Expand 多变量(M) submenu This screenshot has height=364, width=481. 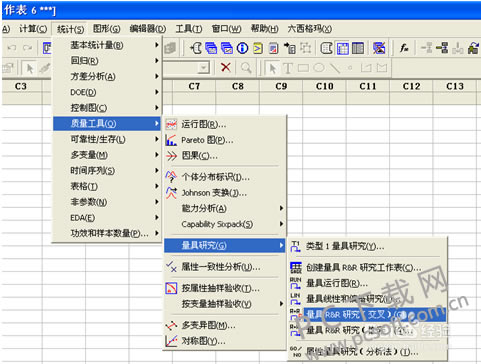(107, 155)
